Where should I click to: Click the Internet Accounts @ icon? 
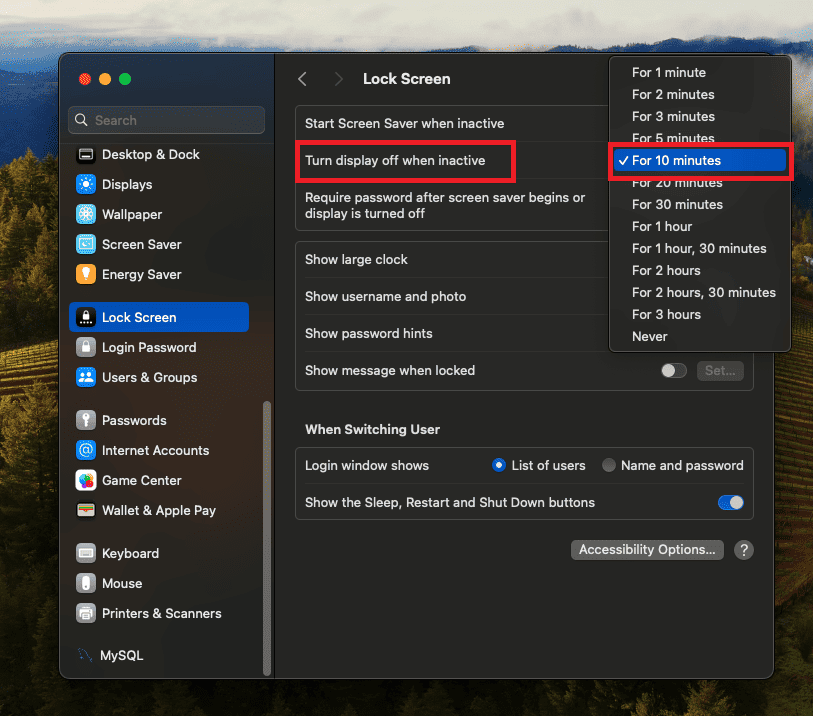86,451
